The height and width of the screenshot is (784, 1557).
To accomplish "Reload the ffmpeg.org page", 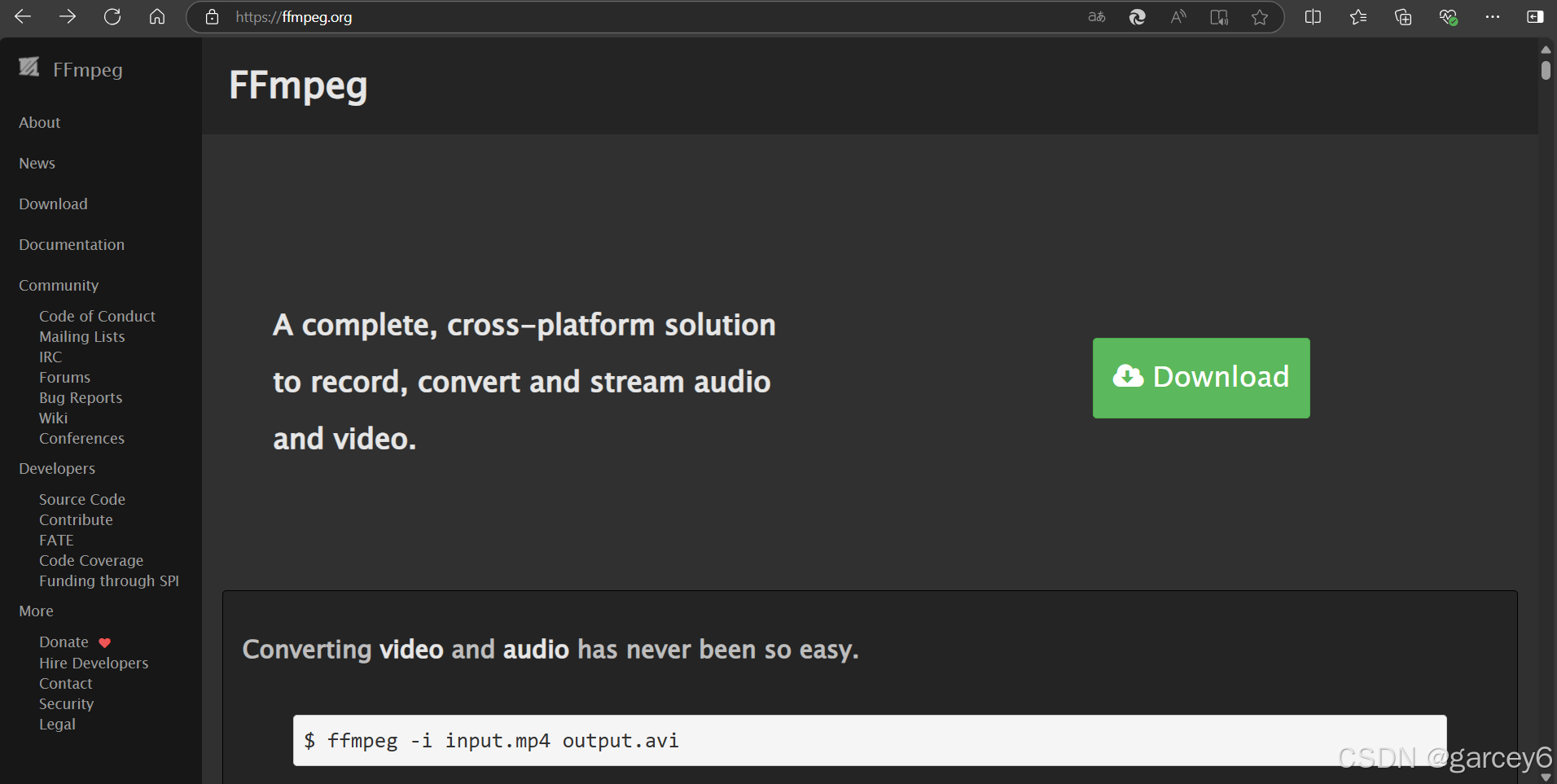I will (112, 16).
